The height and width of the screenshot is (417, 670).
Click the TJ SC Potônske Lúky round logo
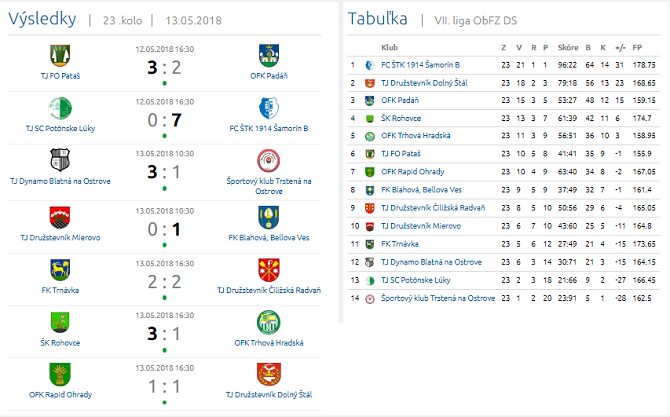(59, 108)
